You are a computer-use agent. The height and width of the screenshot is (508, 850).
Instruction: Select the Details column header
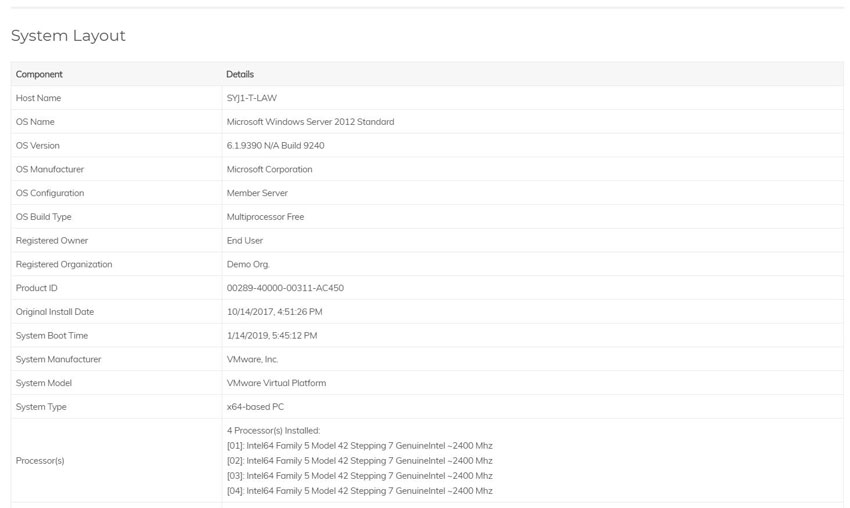click(240, 74)
